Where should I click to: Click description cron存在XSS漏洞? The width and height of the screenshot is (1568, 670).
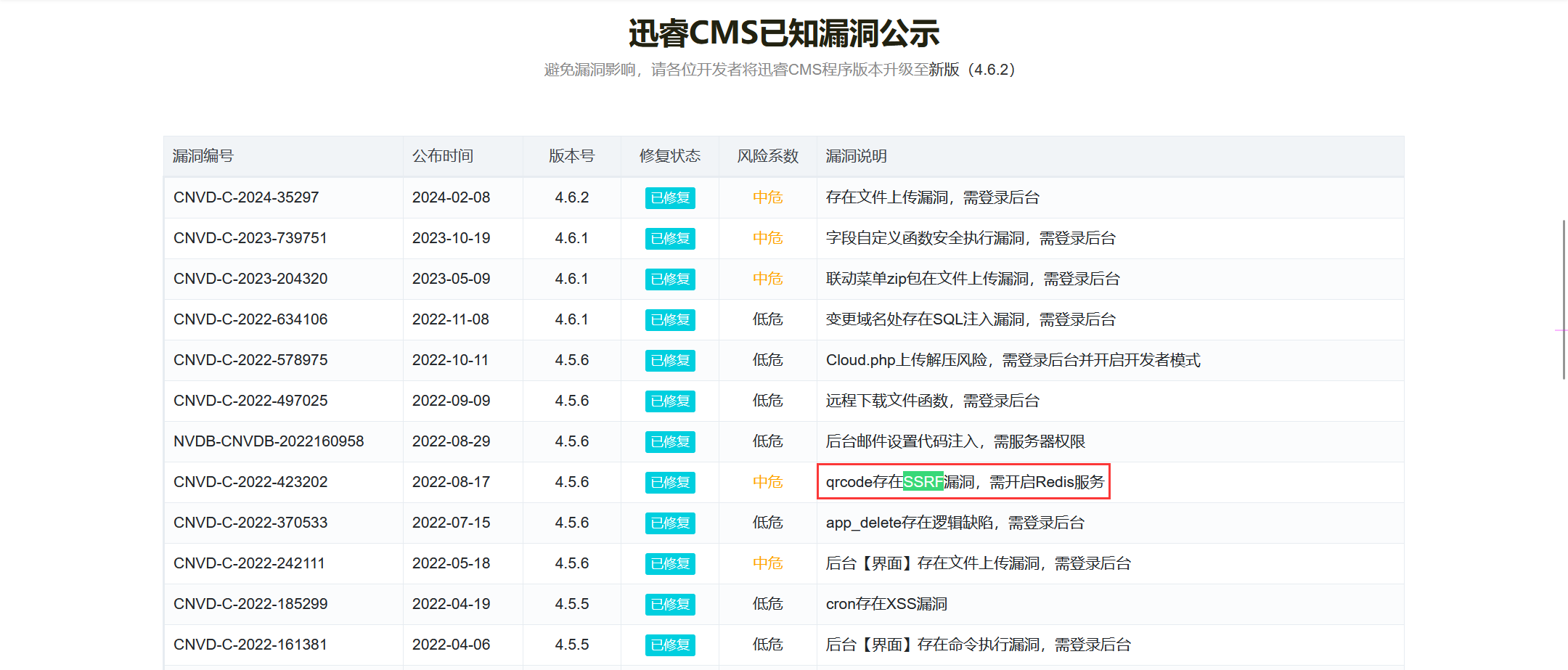(x=886, y=604)
